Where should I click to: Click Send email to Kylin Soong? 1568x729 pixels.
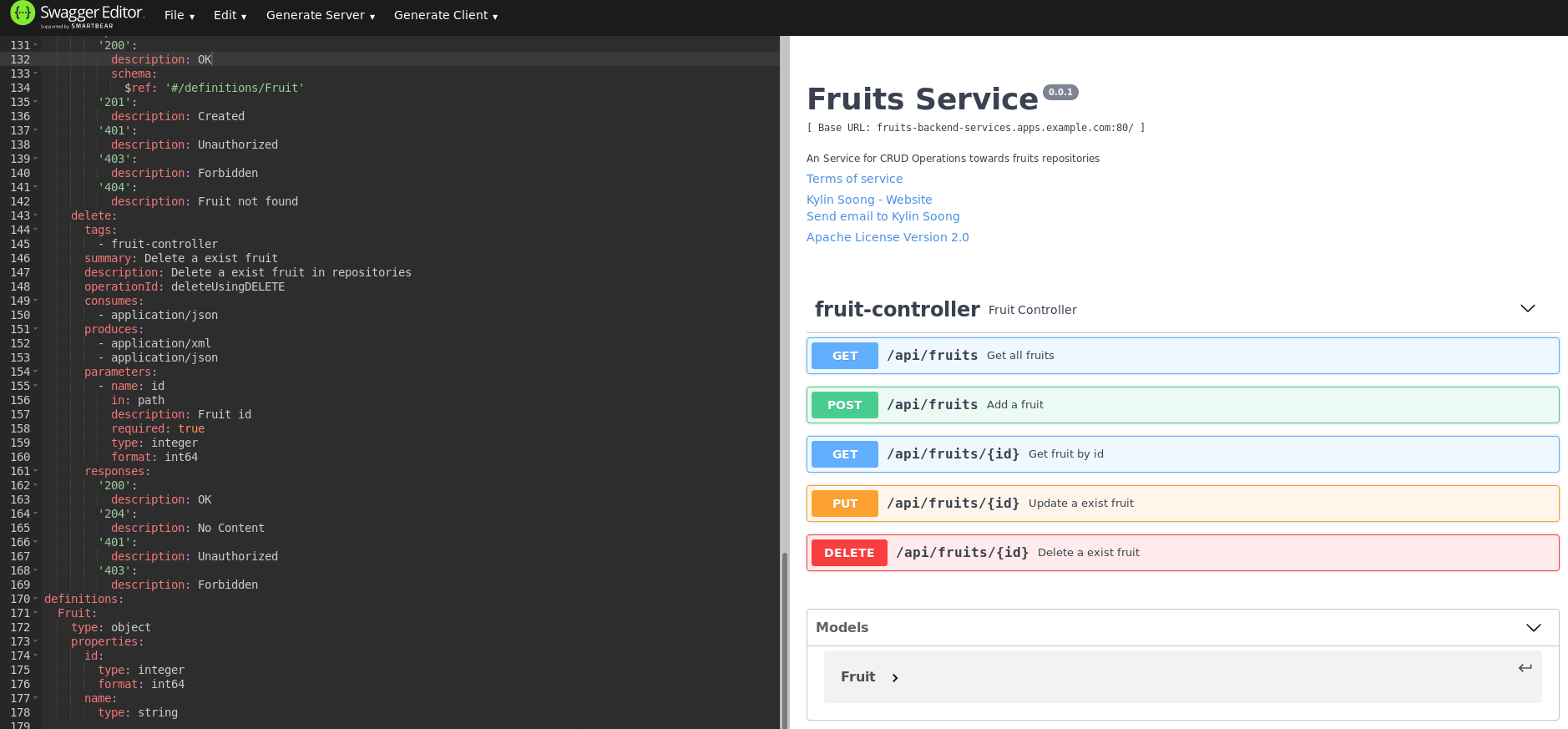pos(883,216)
